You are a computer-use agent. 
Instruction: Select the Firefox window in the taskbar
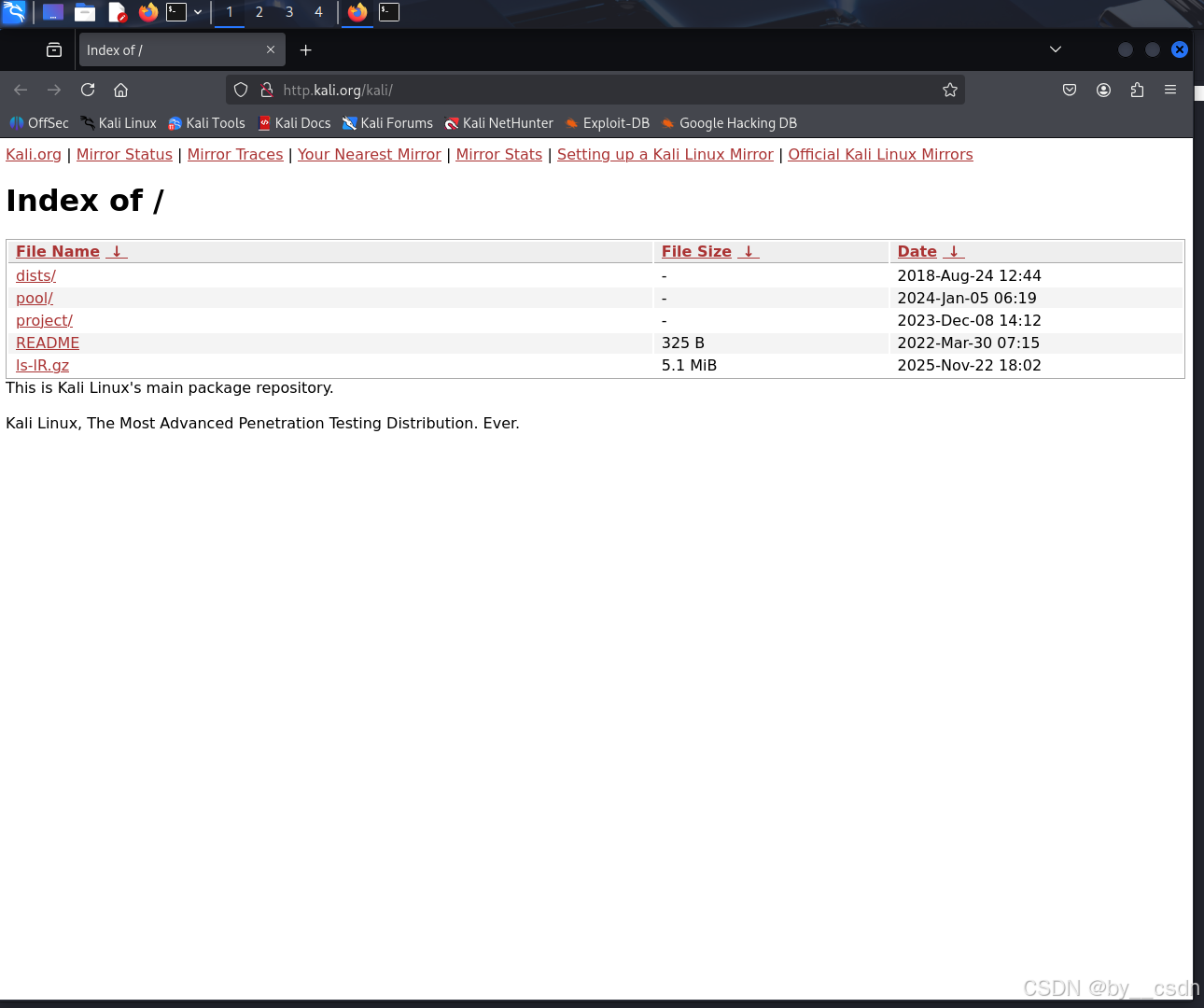(x=357, y=12)
